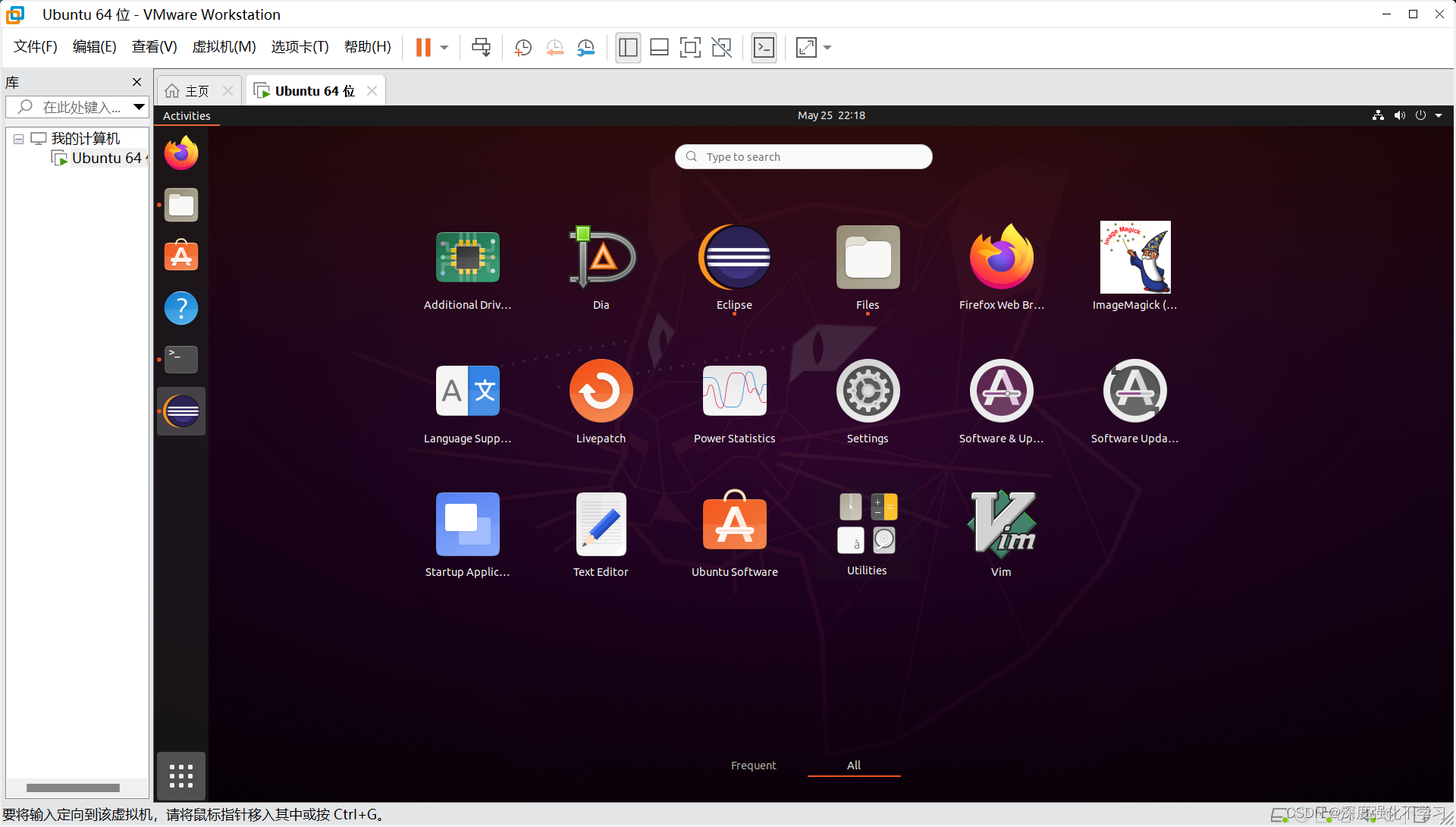This screenshot has width=1456, height=827.
Task: Click Firefox icon in Ubuntu dock
Action: coord(181,153)
